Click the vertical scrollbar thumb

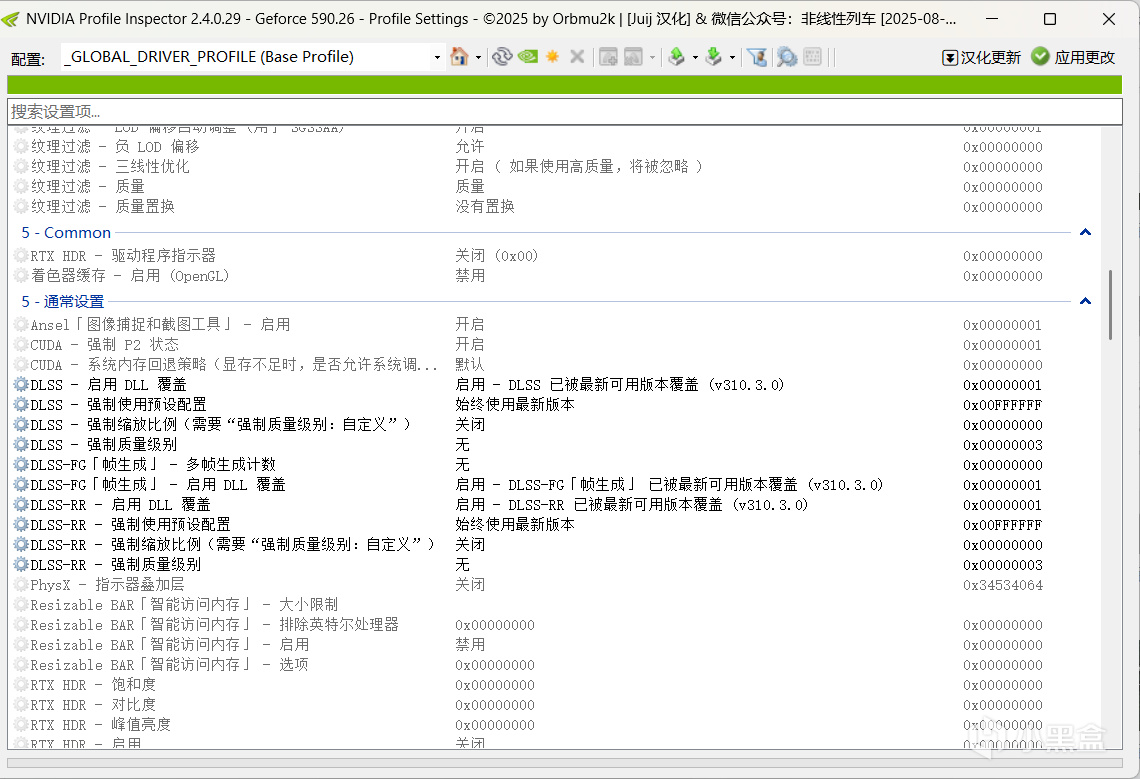(x=1110, y=305)
